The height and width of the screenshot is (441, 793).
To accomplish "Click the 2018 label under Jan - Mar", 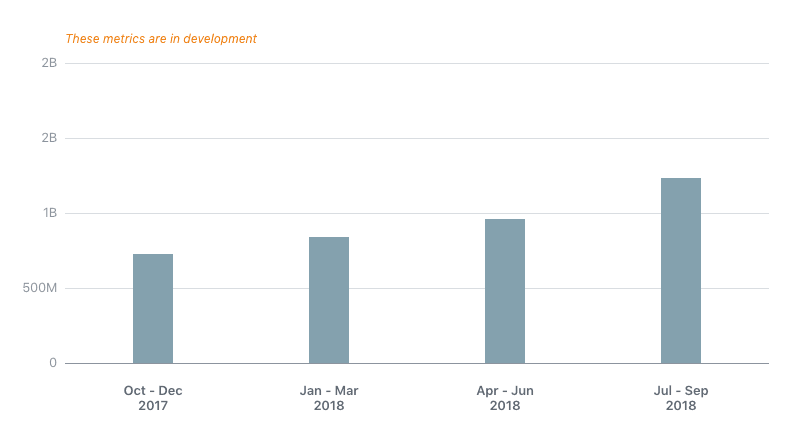I will point(329,407).
